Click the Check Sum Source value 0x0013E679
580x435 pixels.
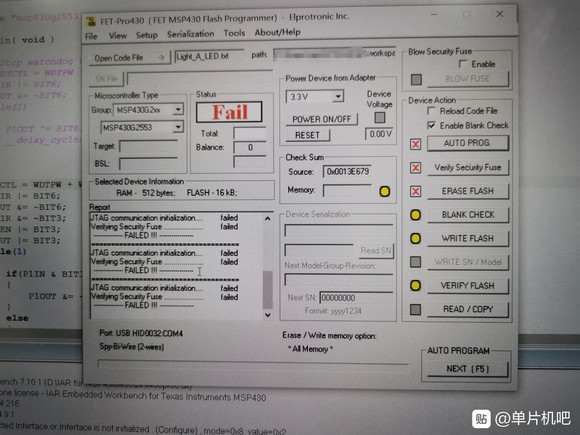[347, 171]
